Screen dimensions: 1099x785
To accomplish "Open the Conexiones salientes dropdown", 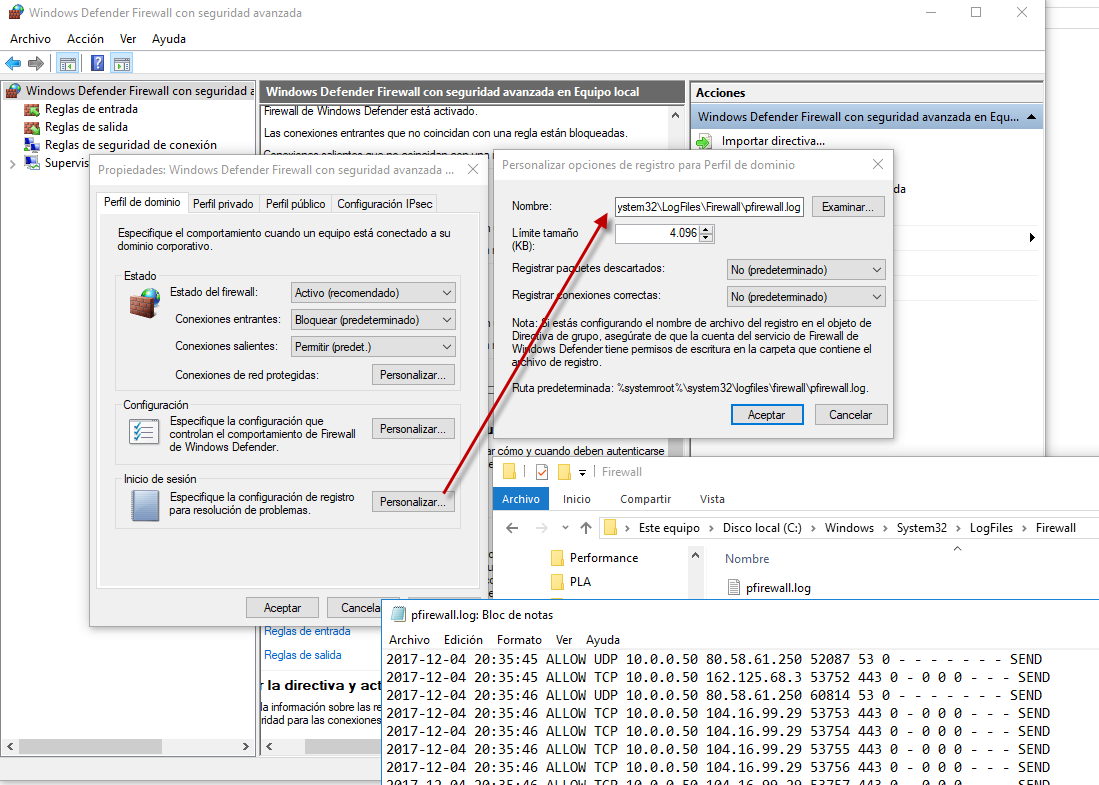I will [x=373, y=347].
